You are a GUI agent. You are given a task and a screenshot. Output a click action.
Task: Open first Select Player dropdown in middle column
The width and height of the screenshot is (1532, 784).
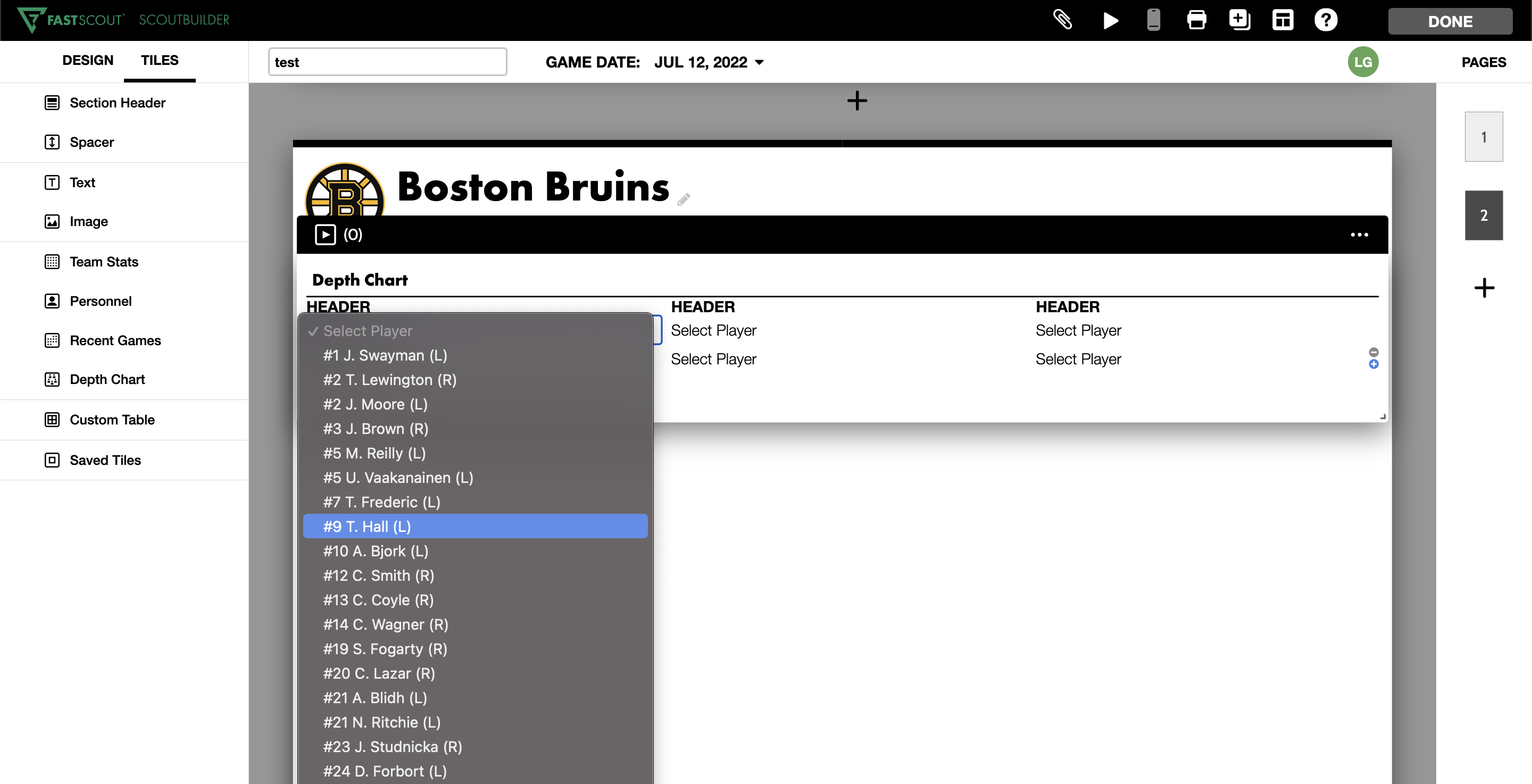(713, 330)
